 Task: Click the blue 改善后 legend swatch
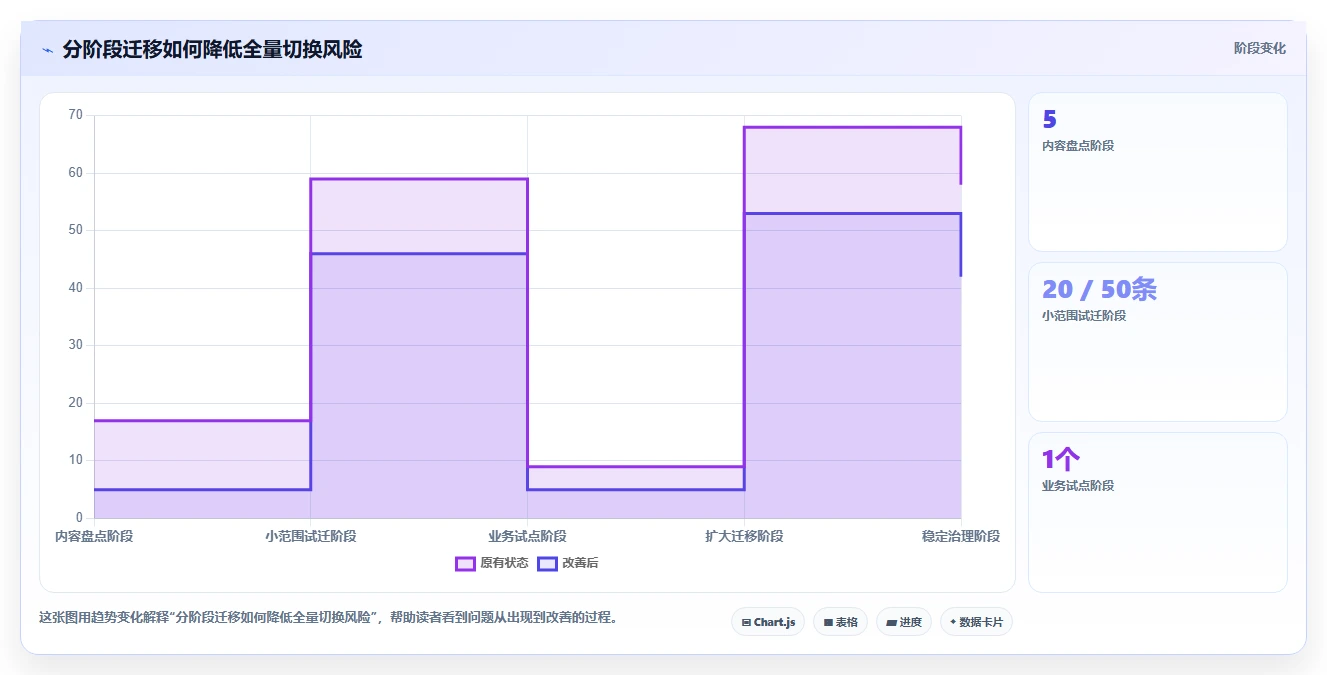tap(547, 563)
